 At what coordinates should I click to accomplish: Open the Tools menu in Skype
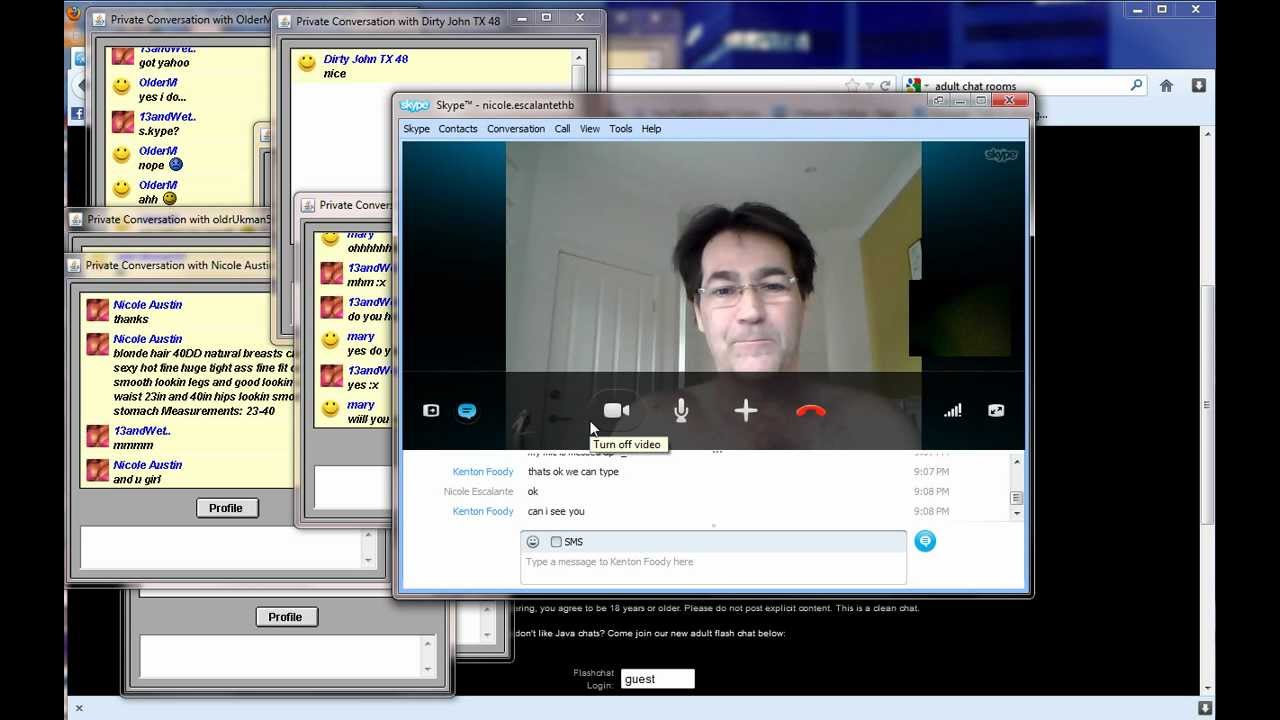pos(621,129)
